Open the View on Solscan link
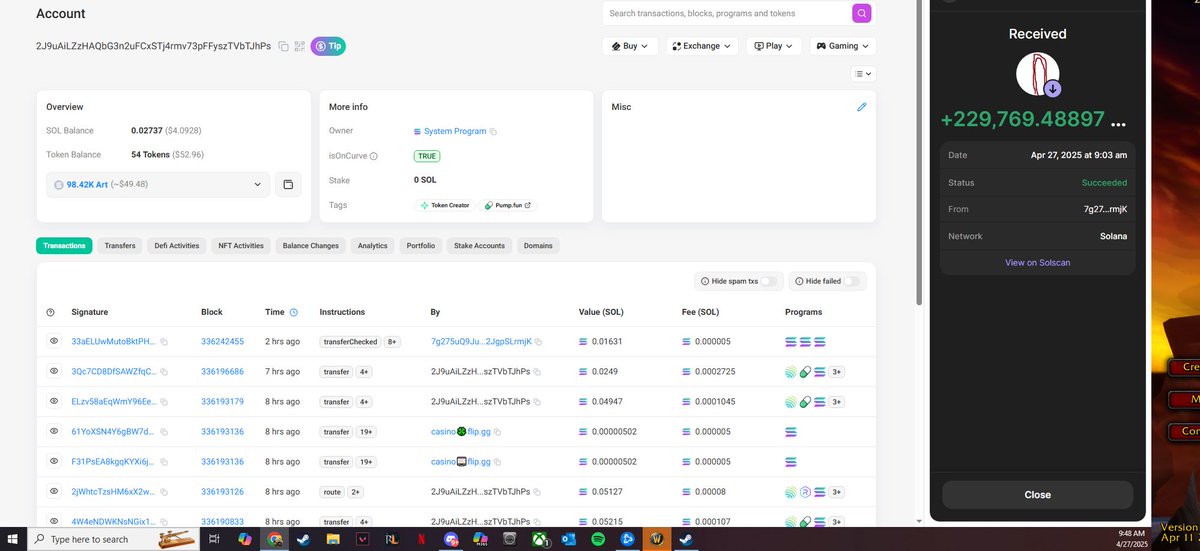This screenshot has height=551, width=1200. [1037, 262]
